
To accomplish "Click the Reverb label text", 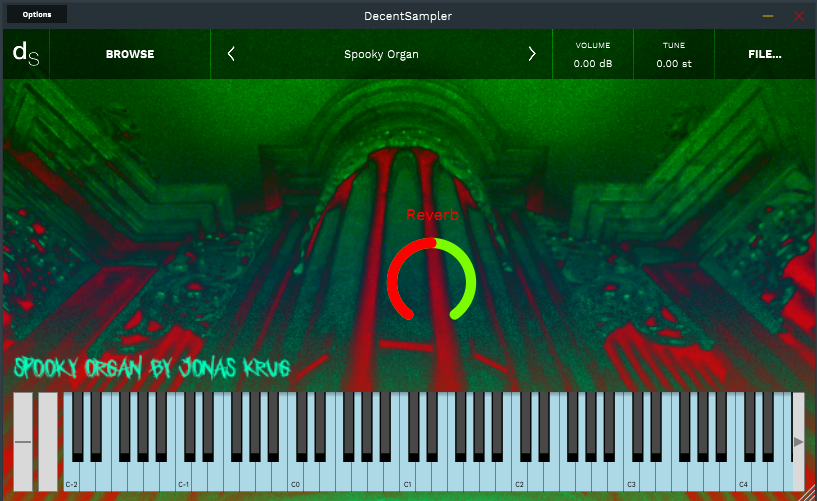I will pos(432,215).
